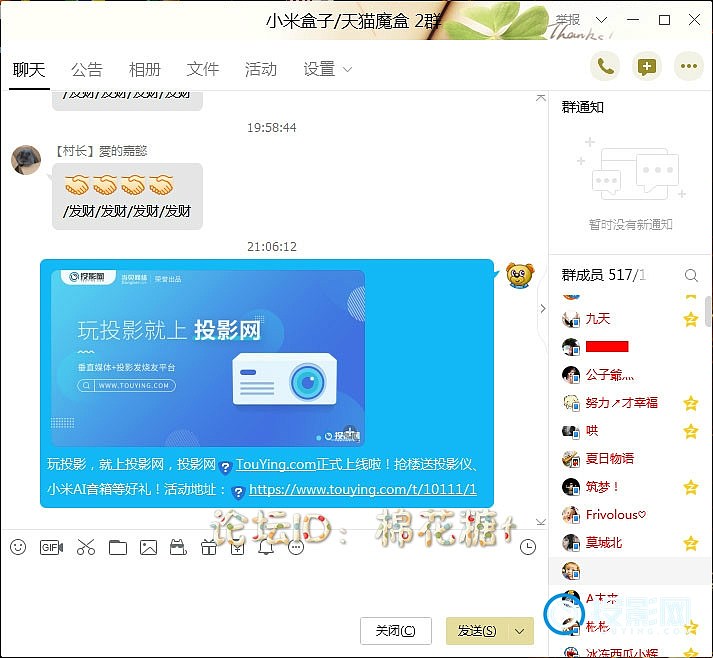Select member 九天 in list
The width and height of the screenshot is (713, 658).
coord(630,319)
